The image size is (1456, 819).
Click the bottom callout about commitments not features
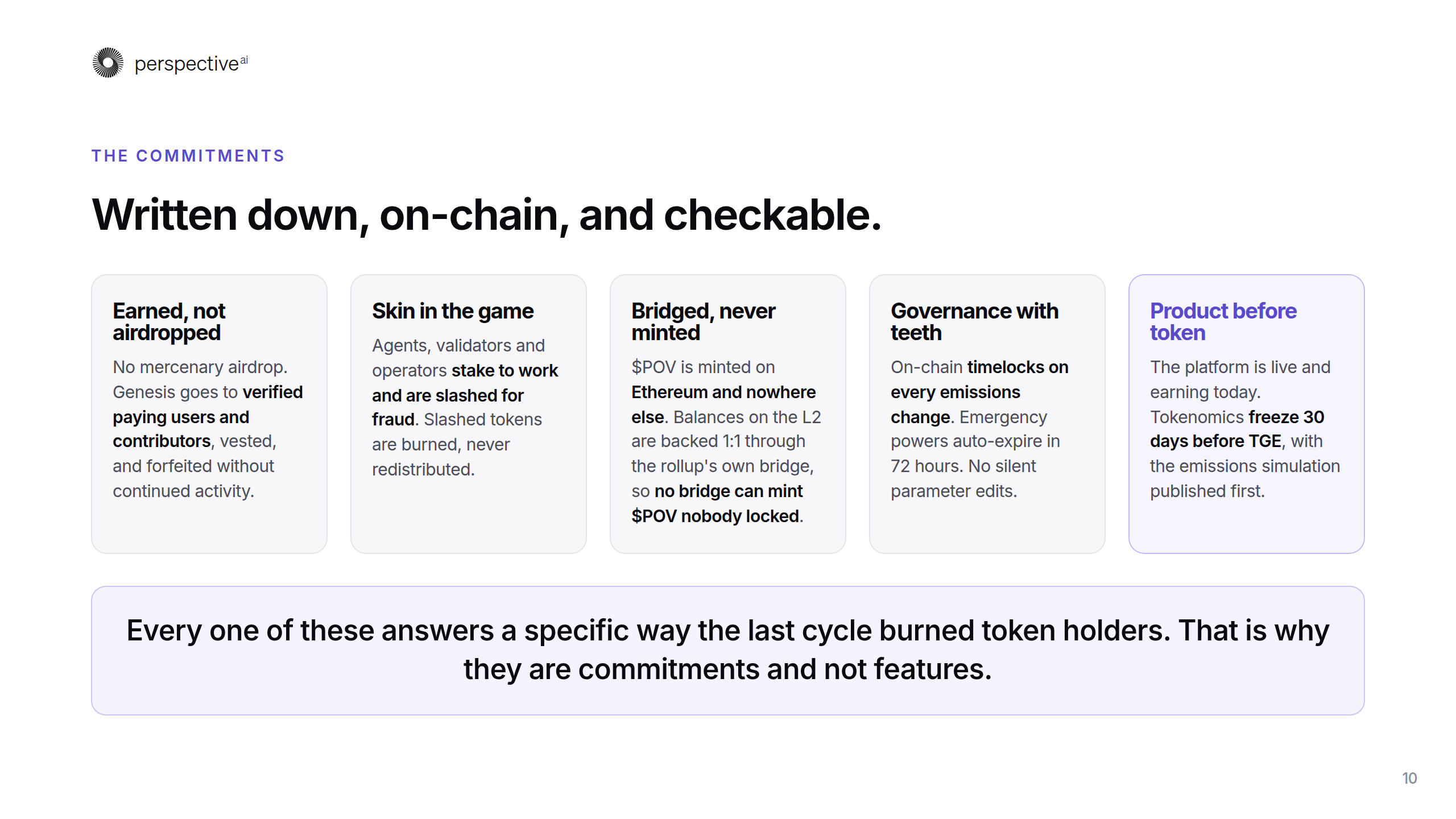728,650
